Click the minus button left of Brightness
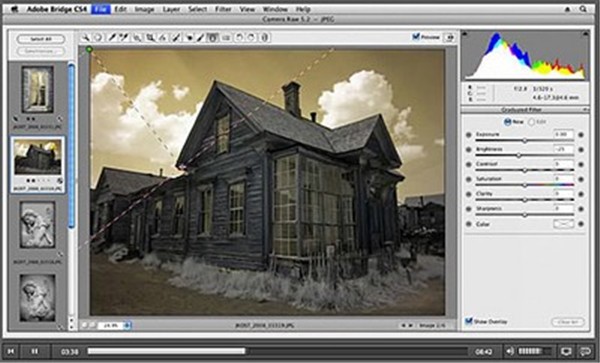This screenshot has height=363, width=600. pos(469,150)
